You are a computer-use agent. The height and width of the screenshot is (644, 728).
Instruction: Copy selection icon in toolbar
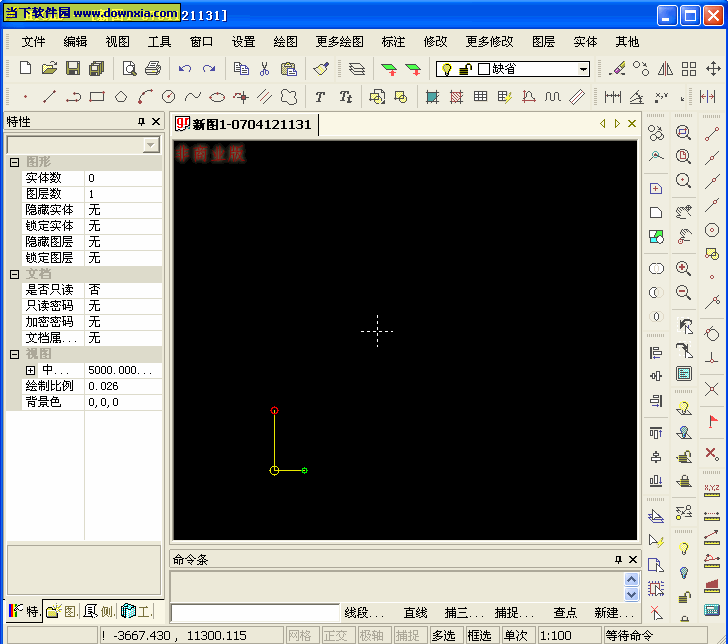(x=241, y=69)
